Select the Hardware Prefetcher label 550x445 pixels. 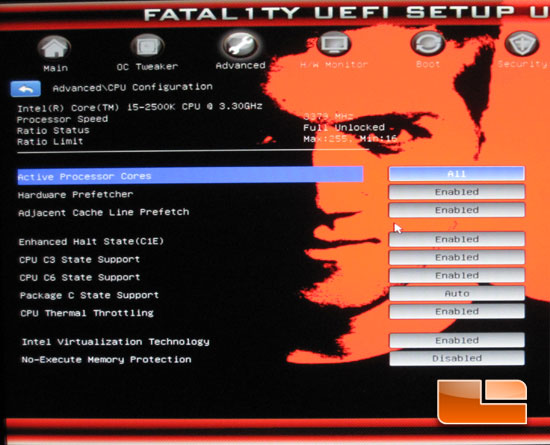[75, 195]
